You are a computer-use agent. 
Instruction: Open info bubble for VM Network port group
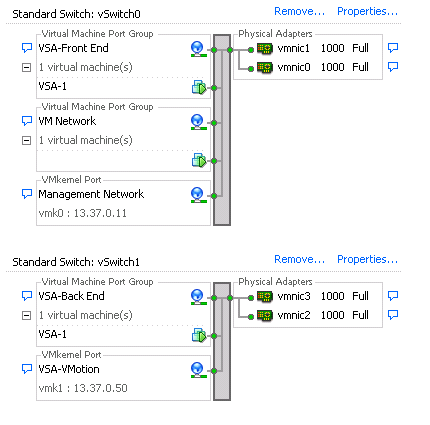(x=27, y=121)
